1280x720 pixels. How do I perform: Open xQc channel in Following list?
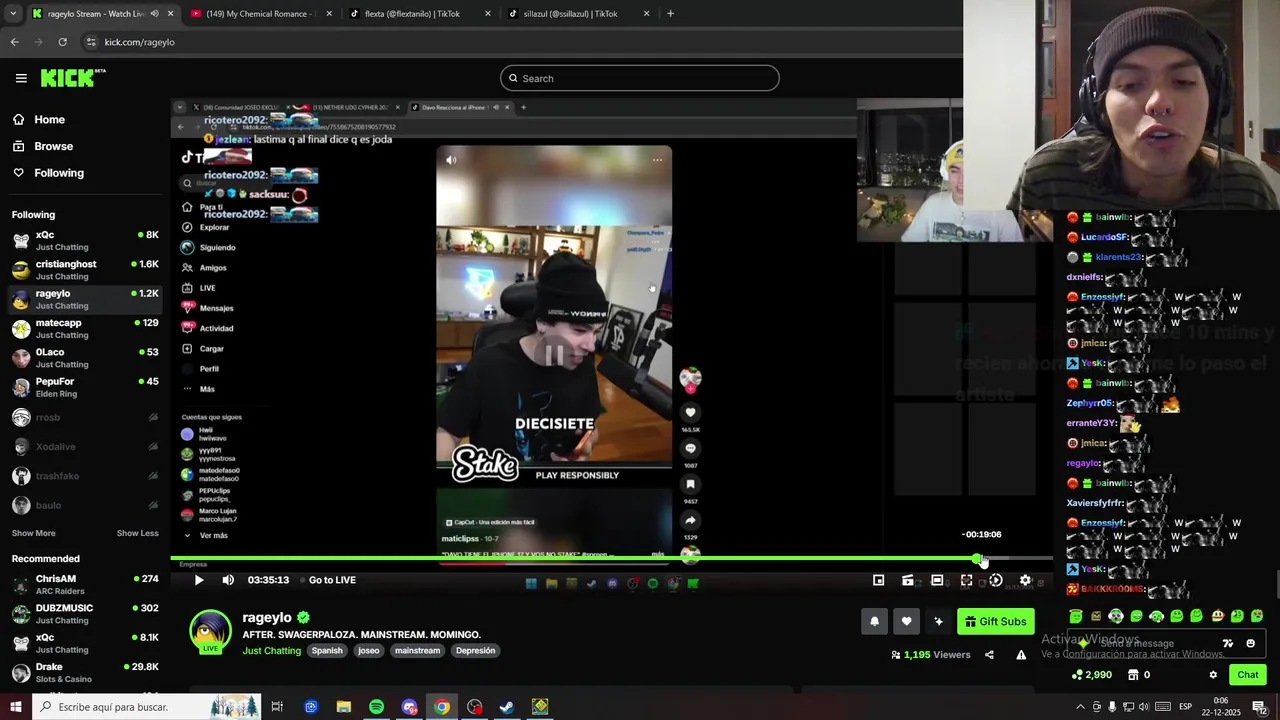coord(85,240)
